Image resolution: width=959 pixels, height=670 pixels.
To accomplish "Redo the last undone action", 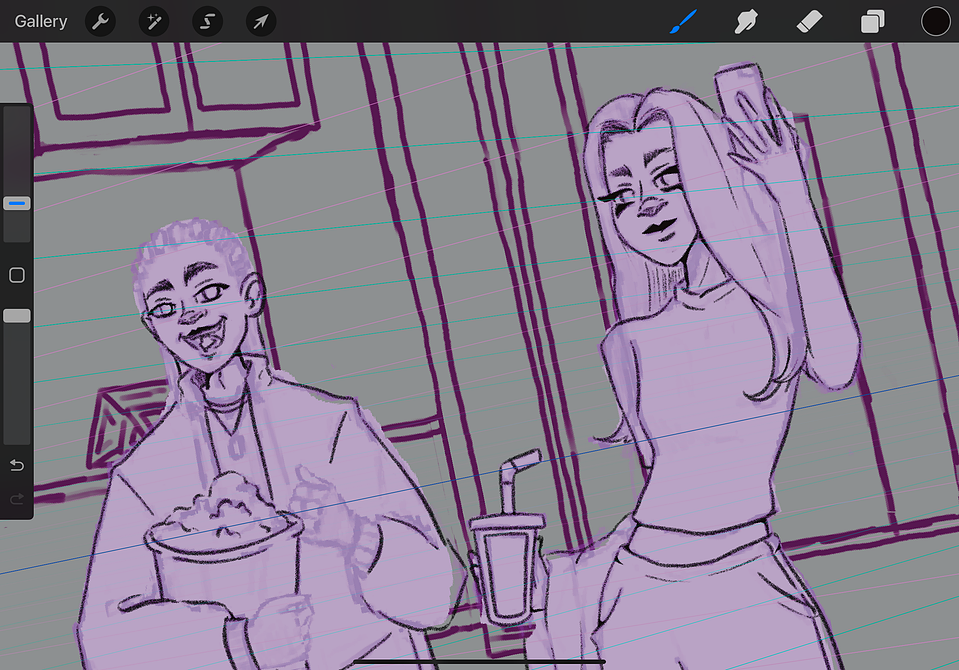I will [17, 499].
